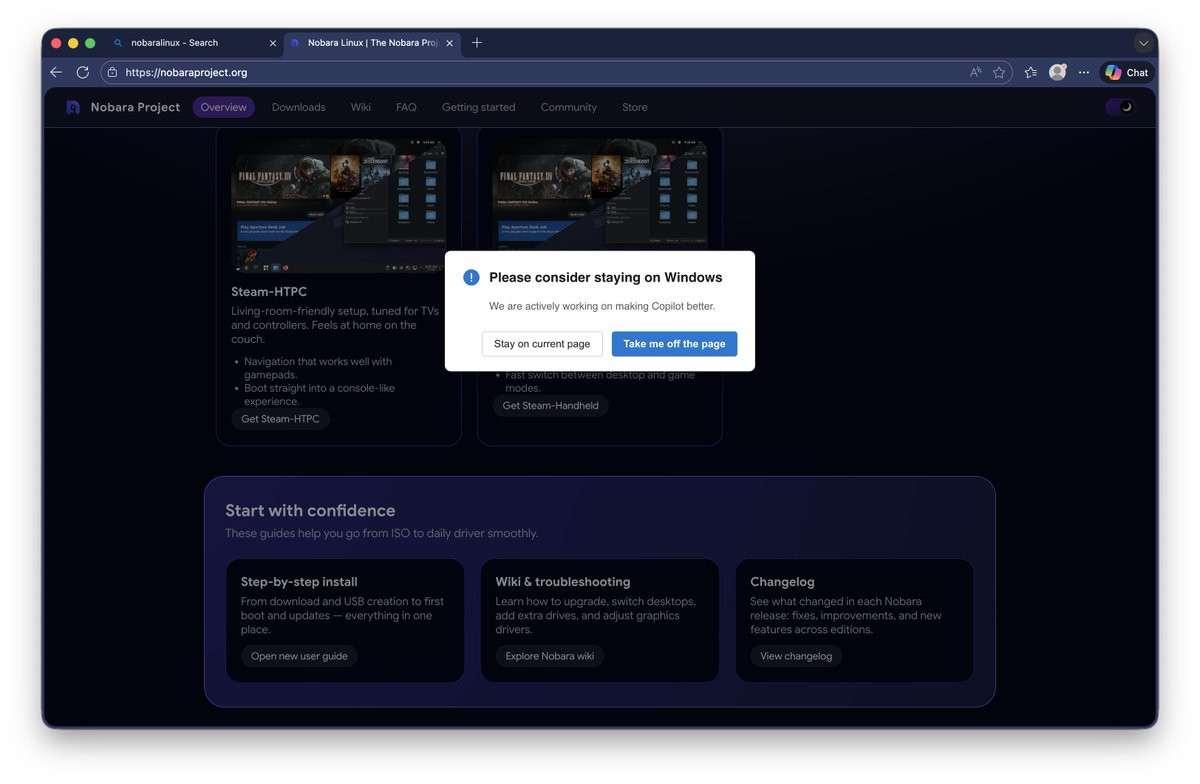Screen dimensions: 1200x784
Task: Click Take me off the page button
Action: pyautogui.click(x=675, y=344)
